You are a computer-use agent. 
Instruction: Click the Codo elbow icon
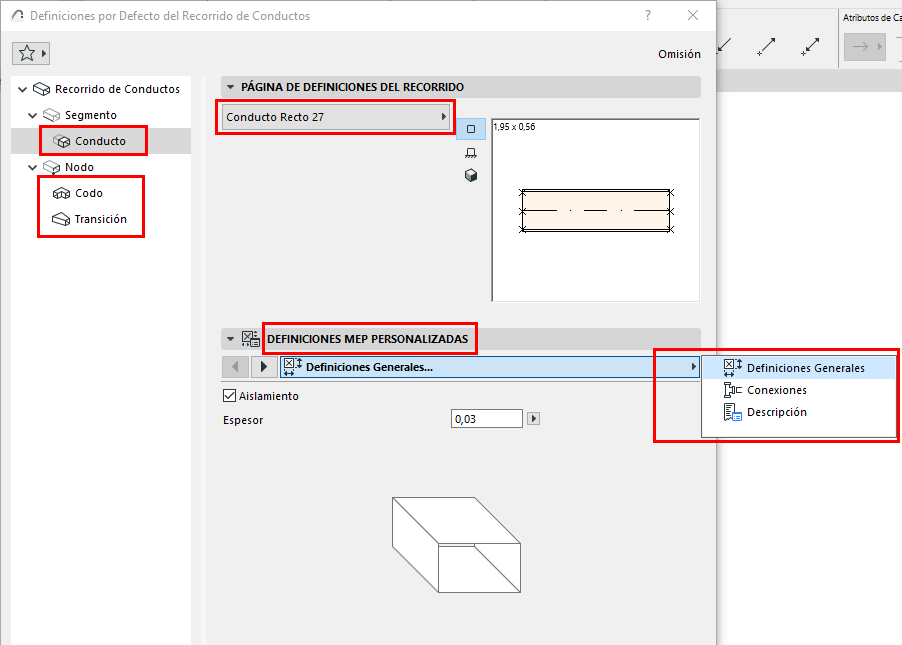(61, 193)
